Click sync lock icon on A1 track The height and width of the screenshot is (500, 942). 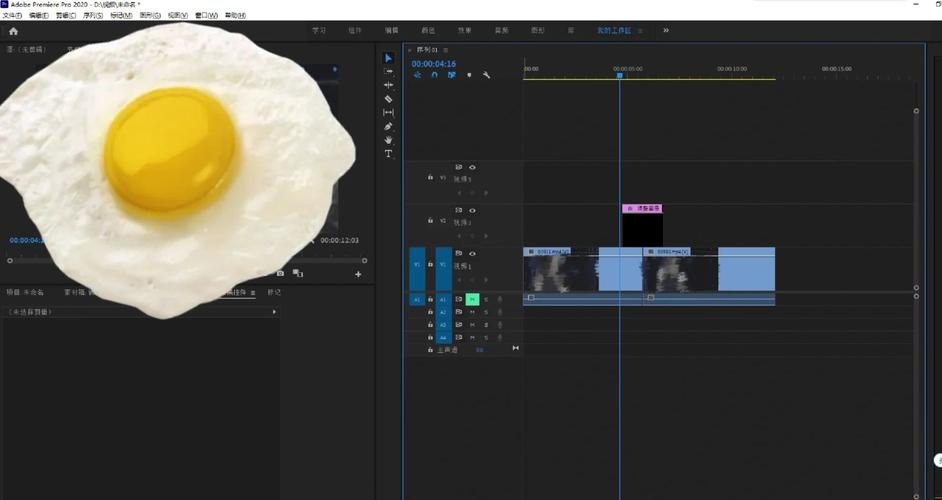[x=458, y=299]
